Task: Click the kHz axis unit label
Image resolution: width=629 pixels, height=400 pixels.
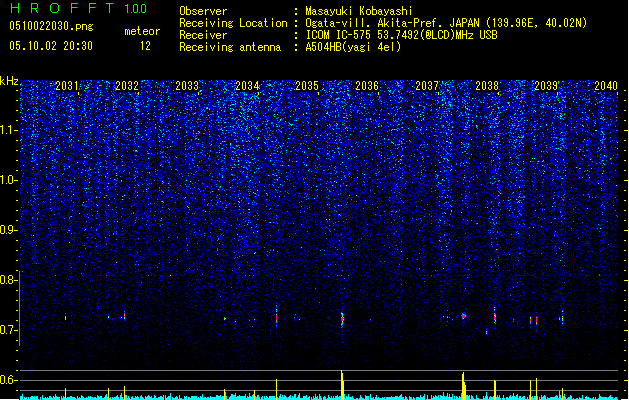Action: pos(9,81)
